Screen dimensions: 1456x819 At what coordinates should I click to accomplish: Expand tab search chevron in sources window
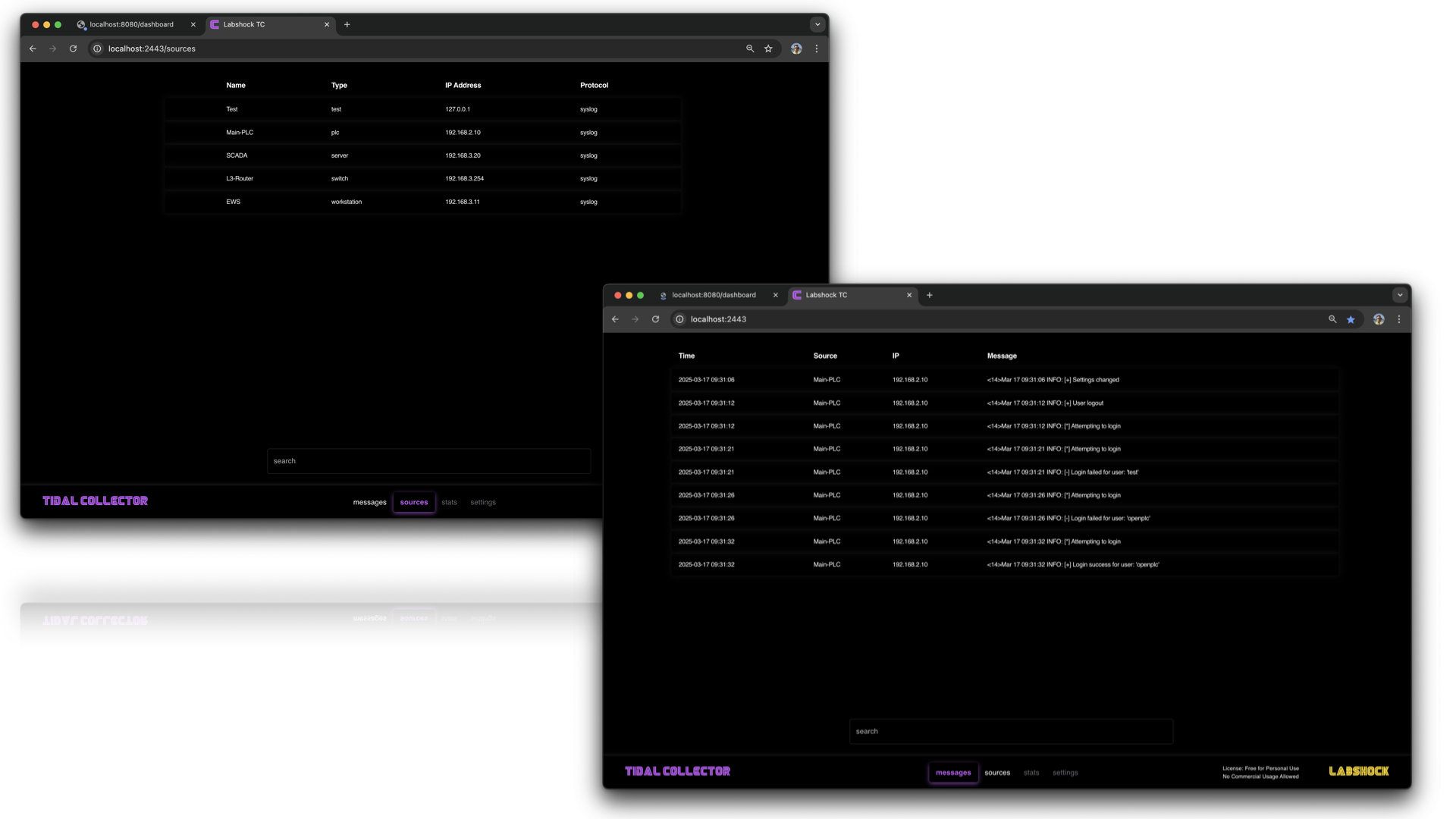[817, 24]
